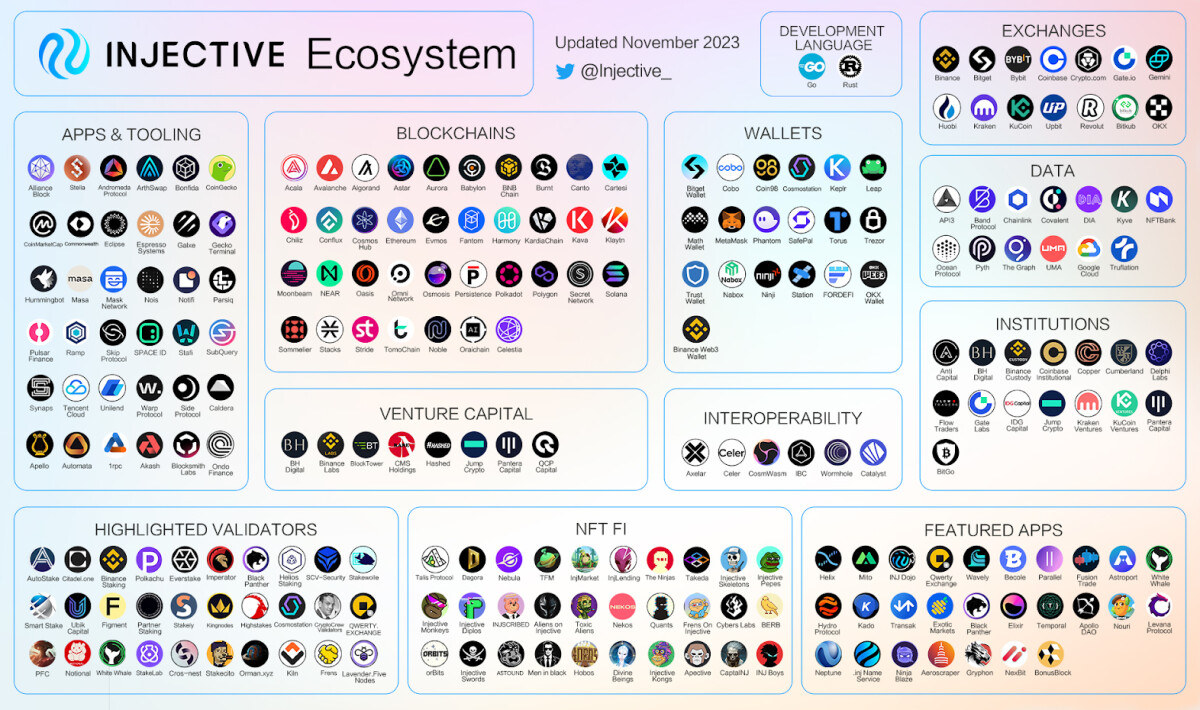Pick the Solana blockchain icon
1200x710 pixels.
[x=614, y=273]
